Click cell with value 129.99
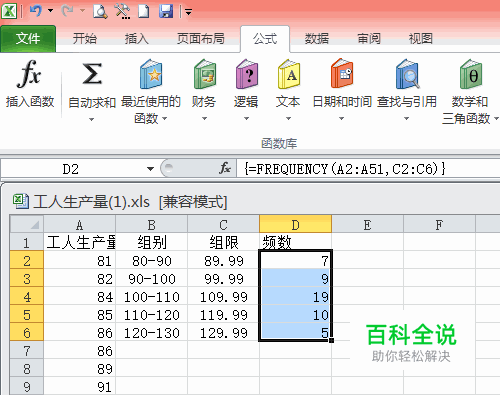500x395 pixels. [x=223, y=332]
